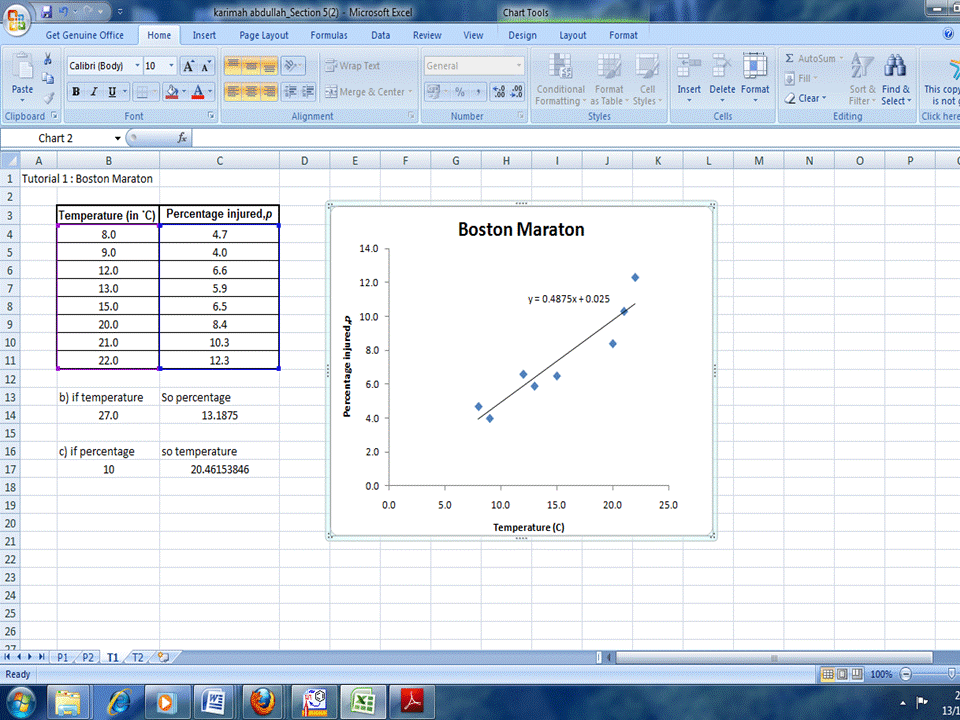Toggle middle align in Alignment group
Screen dimensions: 960x720
pos(251,66)
